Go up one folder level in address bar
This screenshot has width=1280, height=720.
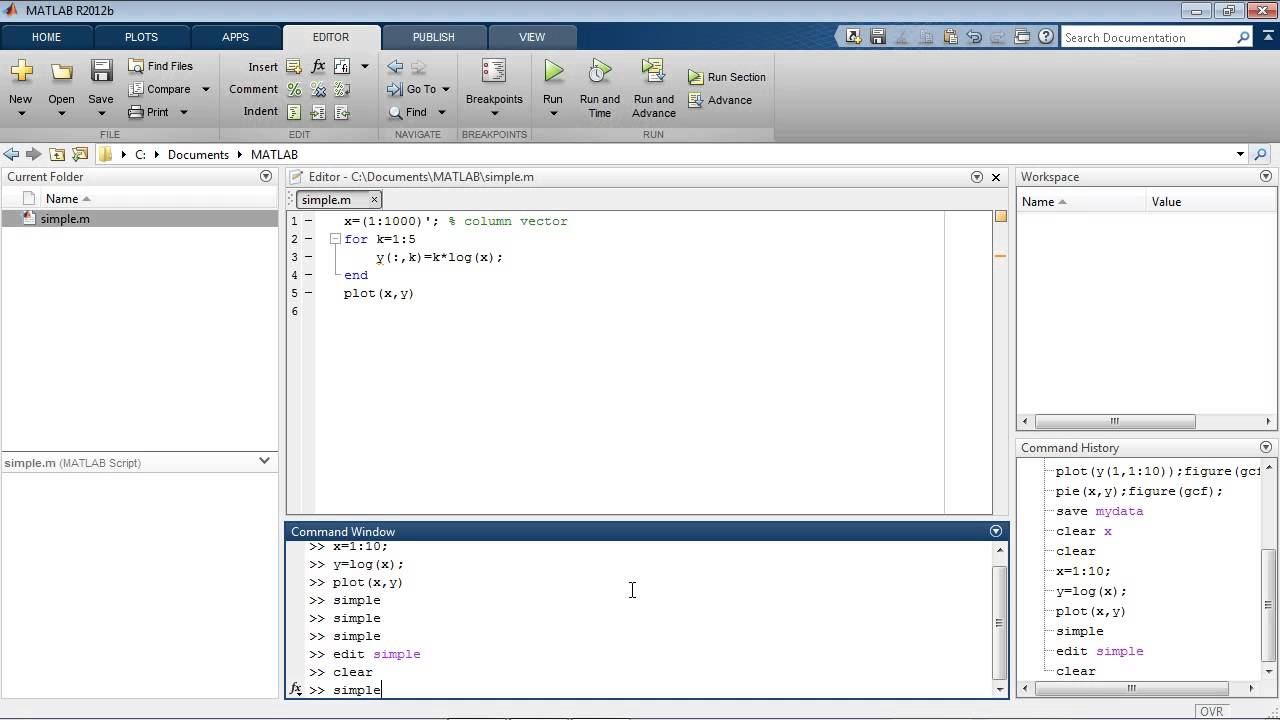click(57, 154)
